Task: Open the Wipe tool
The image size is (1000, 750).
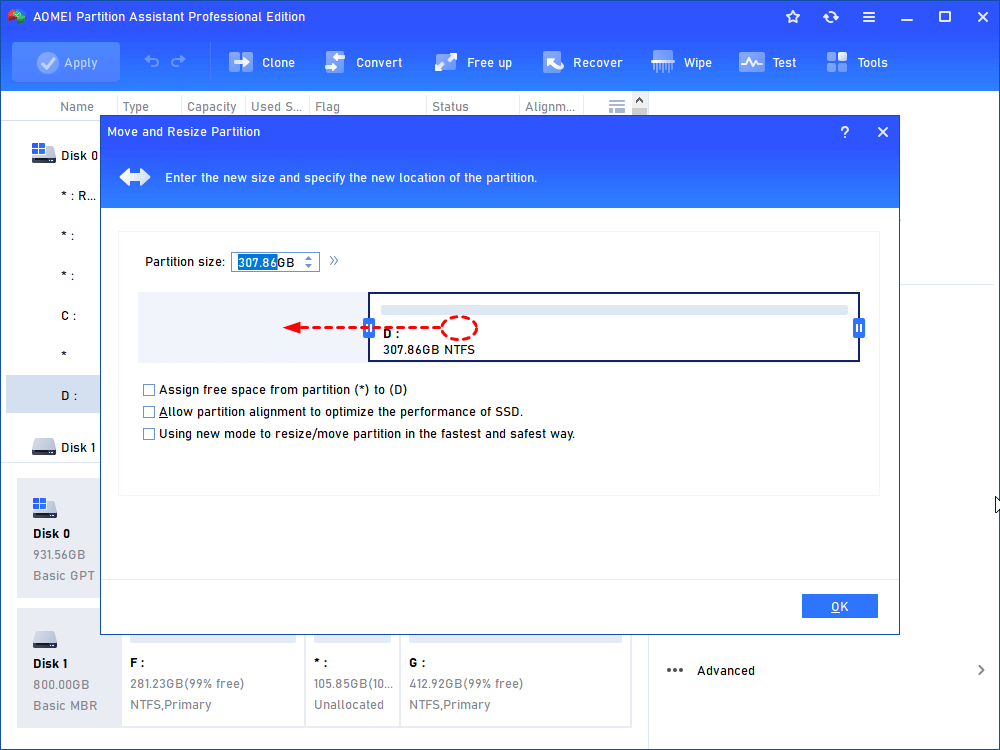Action: pos(681,62)
